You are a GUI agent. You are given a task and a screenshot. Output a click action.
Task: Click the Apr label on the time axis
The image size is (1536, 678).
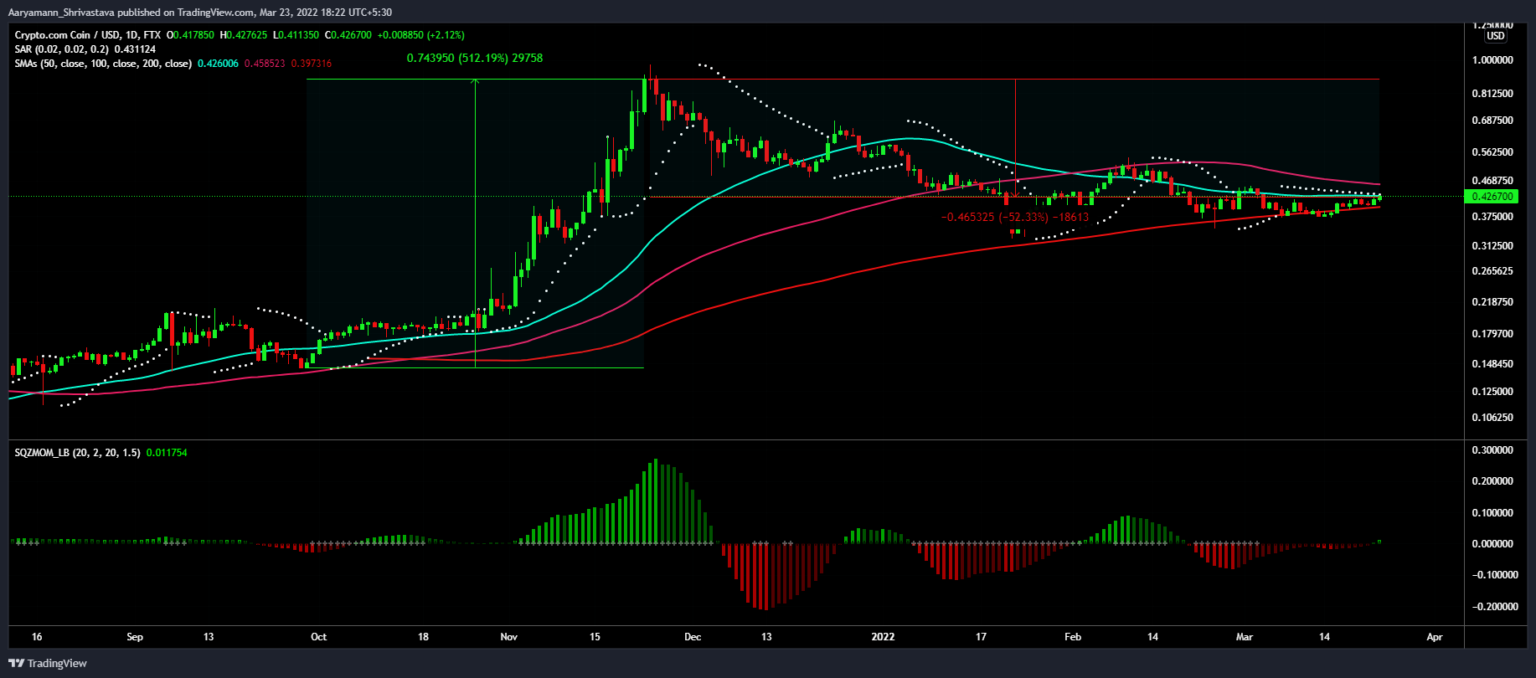coord(1435,636)
